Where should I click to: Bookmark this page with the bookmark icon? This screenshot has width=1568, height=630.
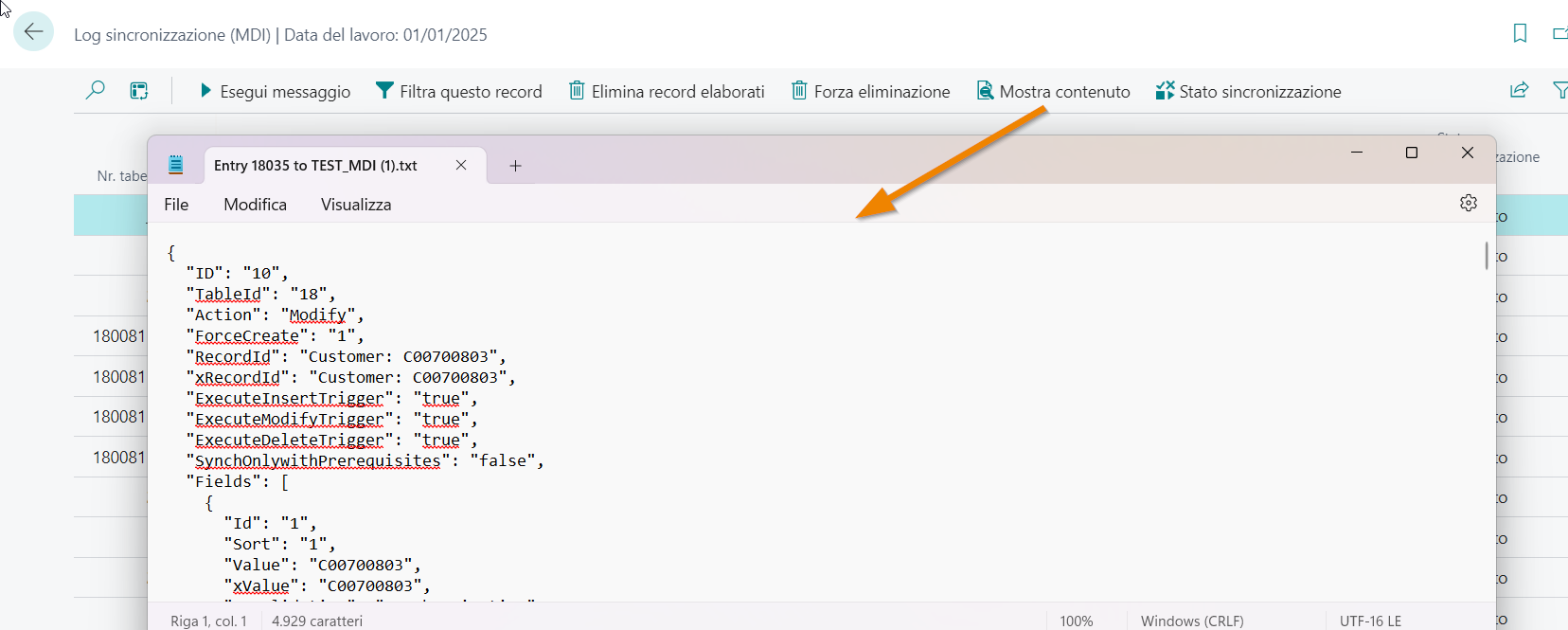[1520, 33]
